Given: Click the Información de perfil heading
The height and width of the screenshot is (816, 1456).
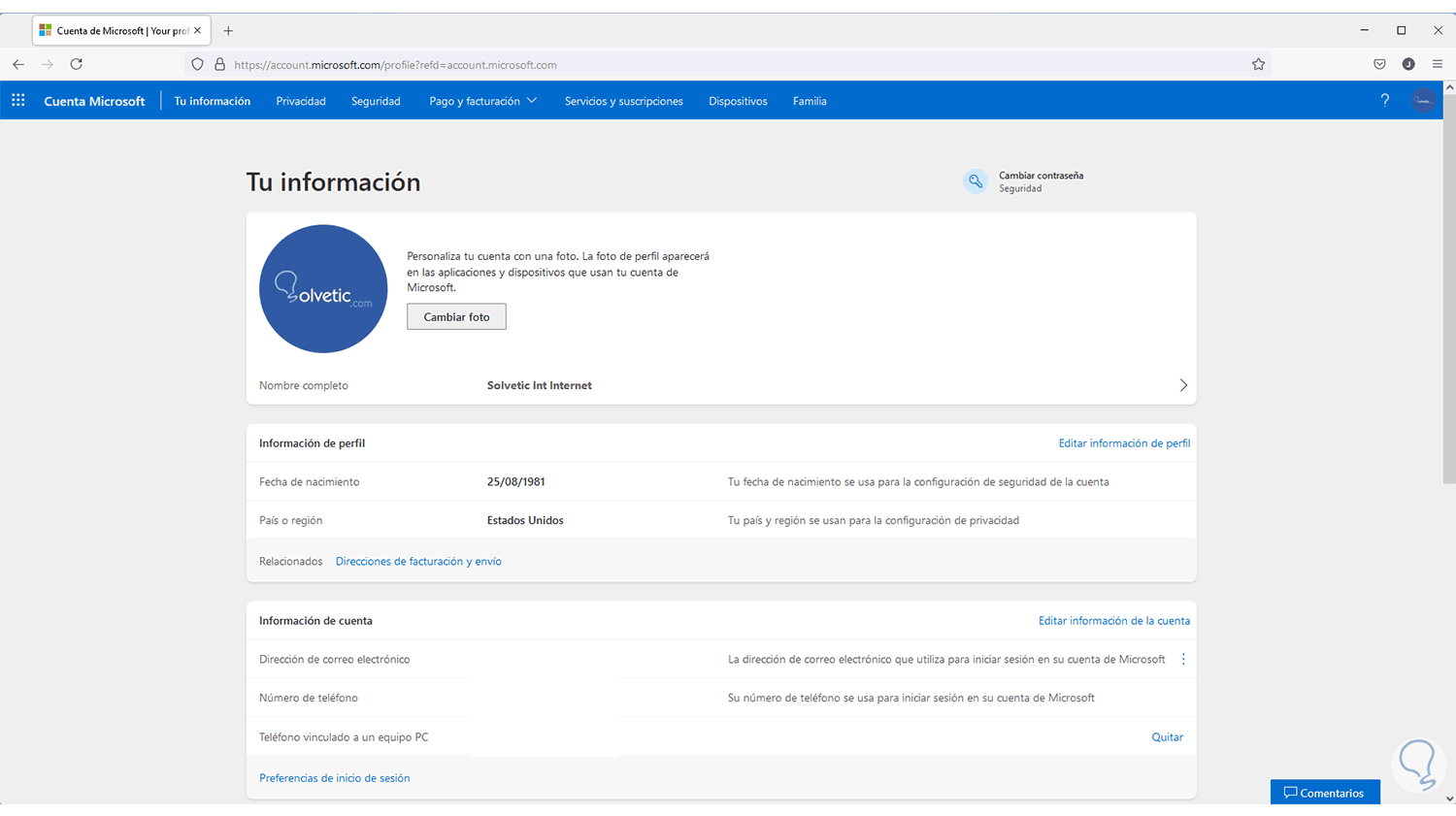Looking at the screenshot, I should 312,443.
